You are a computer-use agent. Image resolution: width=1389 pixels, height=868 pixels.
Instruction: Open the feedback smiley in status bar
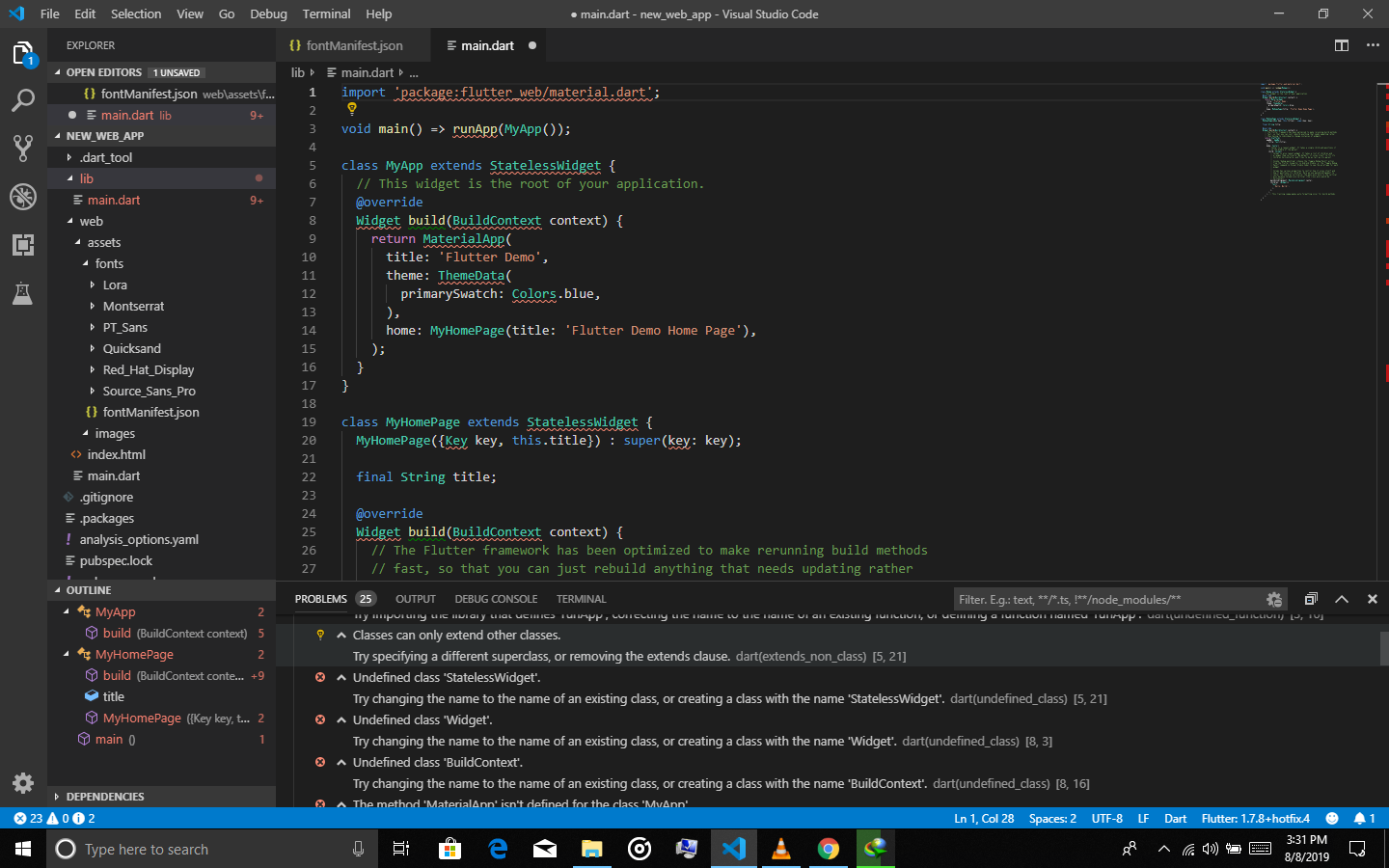click(1332, 818)
